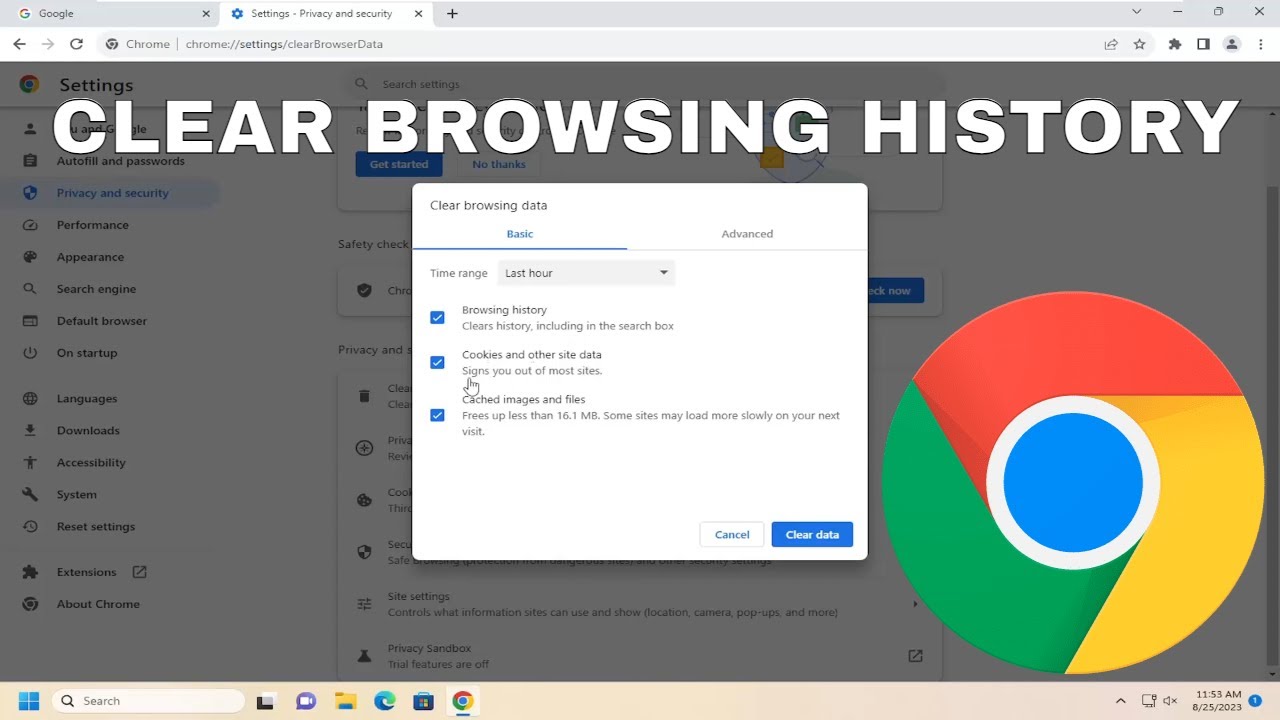Uncheck the Browsing history checkbox
Image resolution: width=1280 pixels, height=720 pixels.
tap(437, 318)
